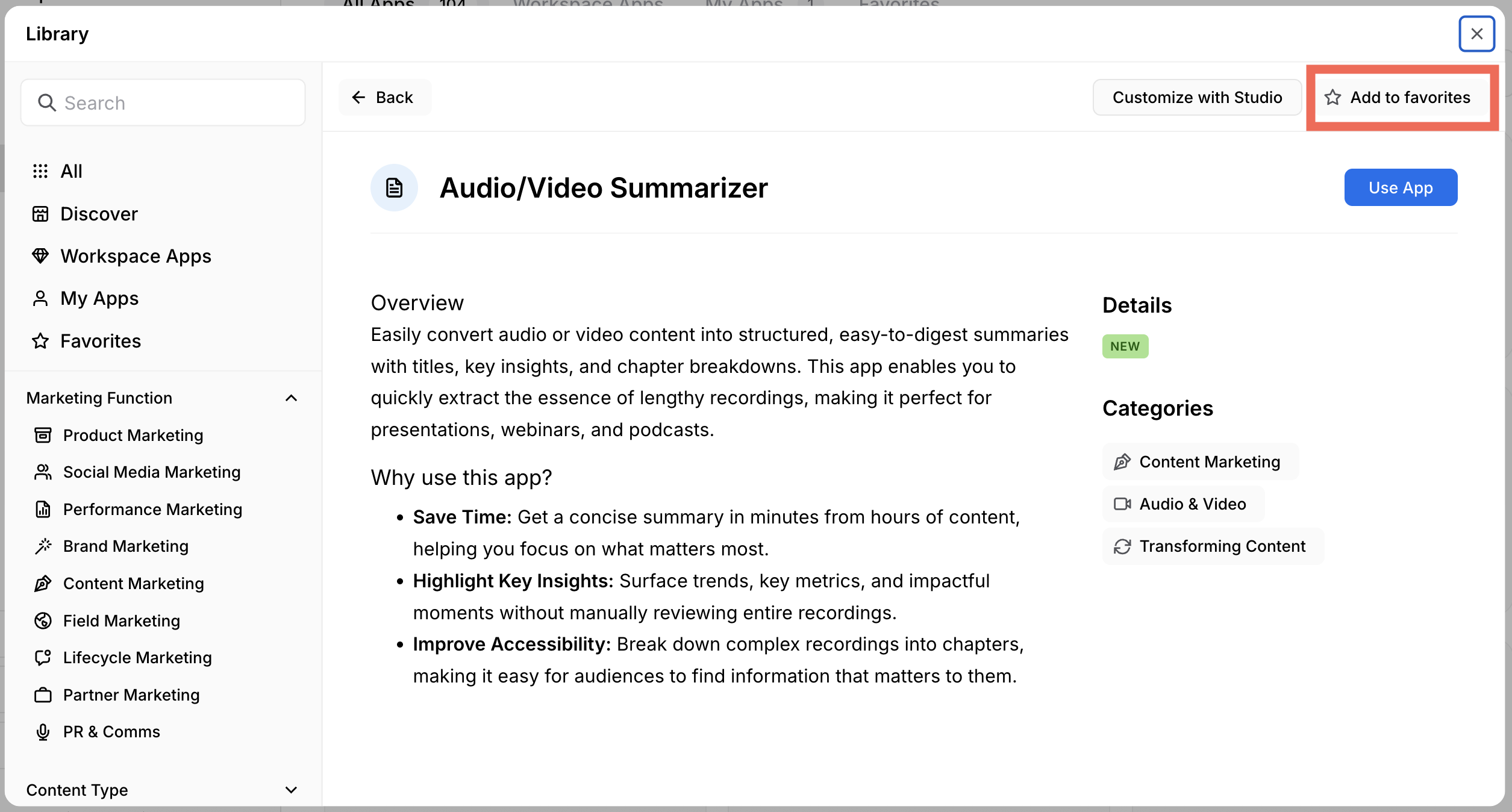
Task: Expand the Content Type section
Action: point(291,790)
